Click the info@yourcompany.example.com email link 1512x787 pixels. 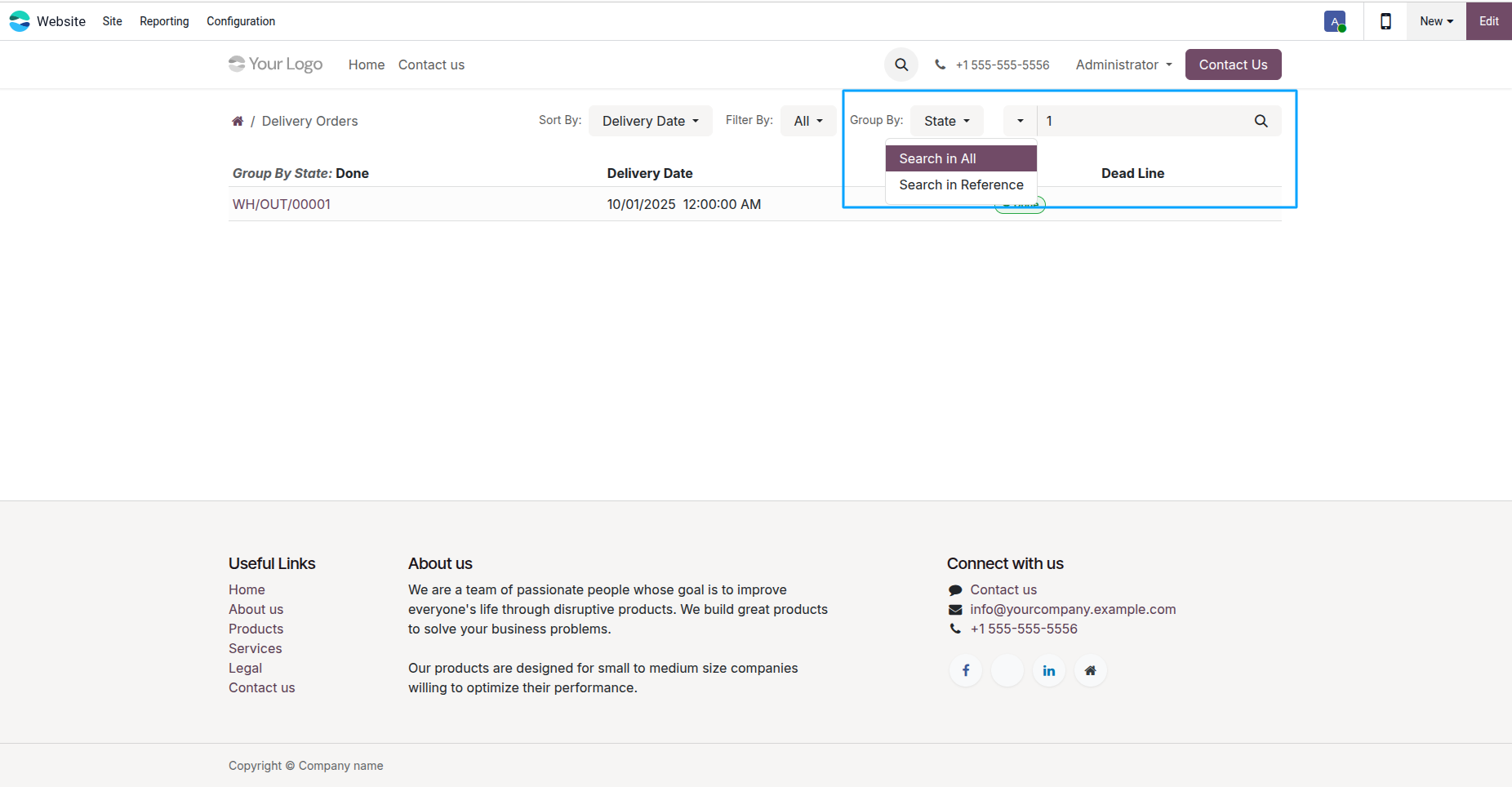1073,609
